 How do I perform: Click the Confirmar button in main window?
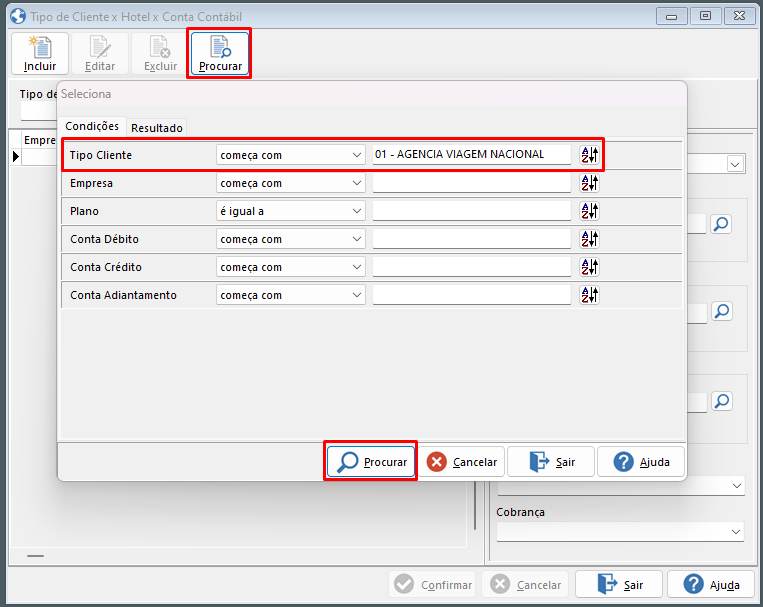point(432,584)
